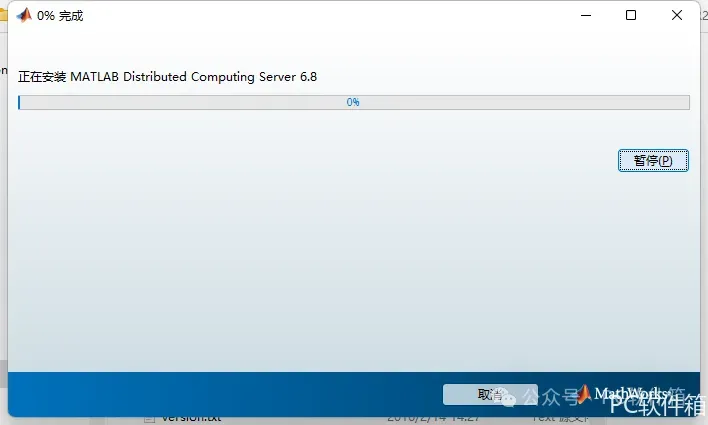Close the installer window
This screenshot has height=425, width=708.
point(676,15)
